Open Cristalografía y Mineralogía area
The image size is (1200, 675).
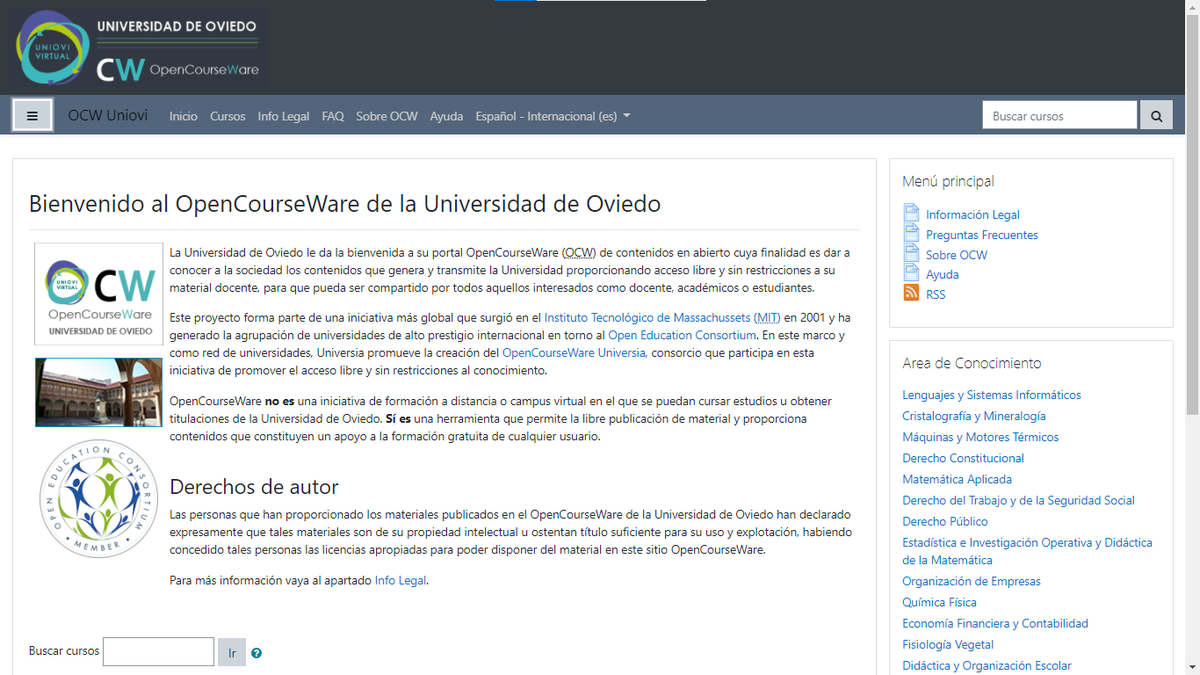(x=974, y=416)
